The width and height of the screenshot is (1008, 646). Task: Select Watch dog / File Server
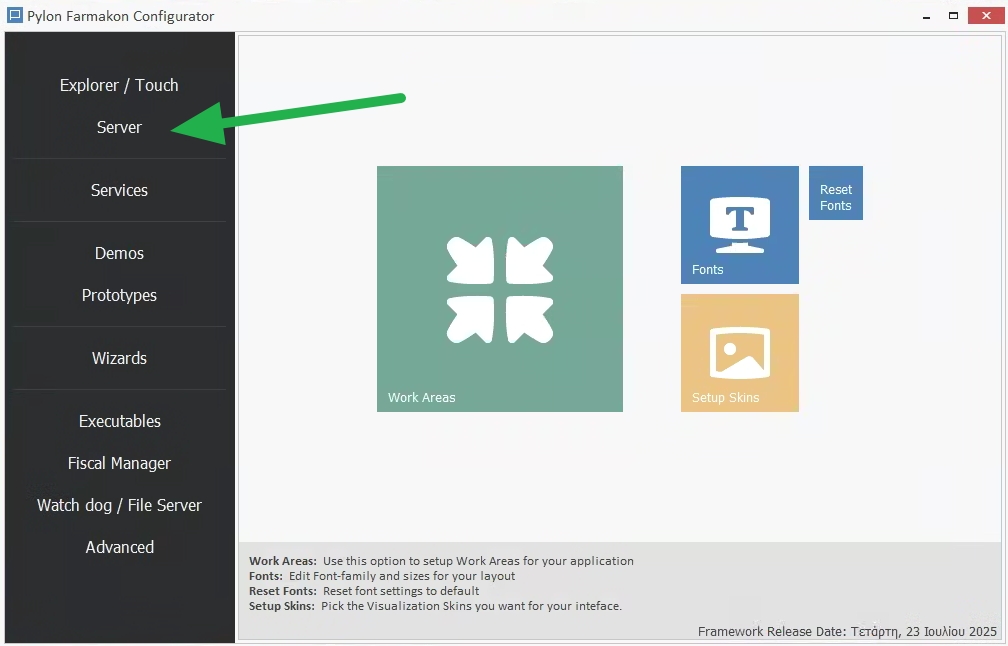(119, 505)
